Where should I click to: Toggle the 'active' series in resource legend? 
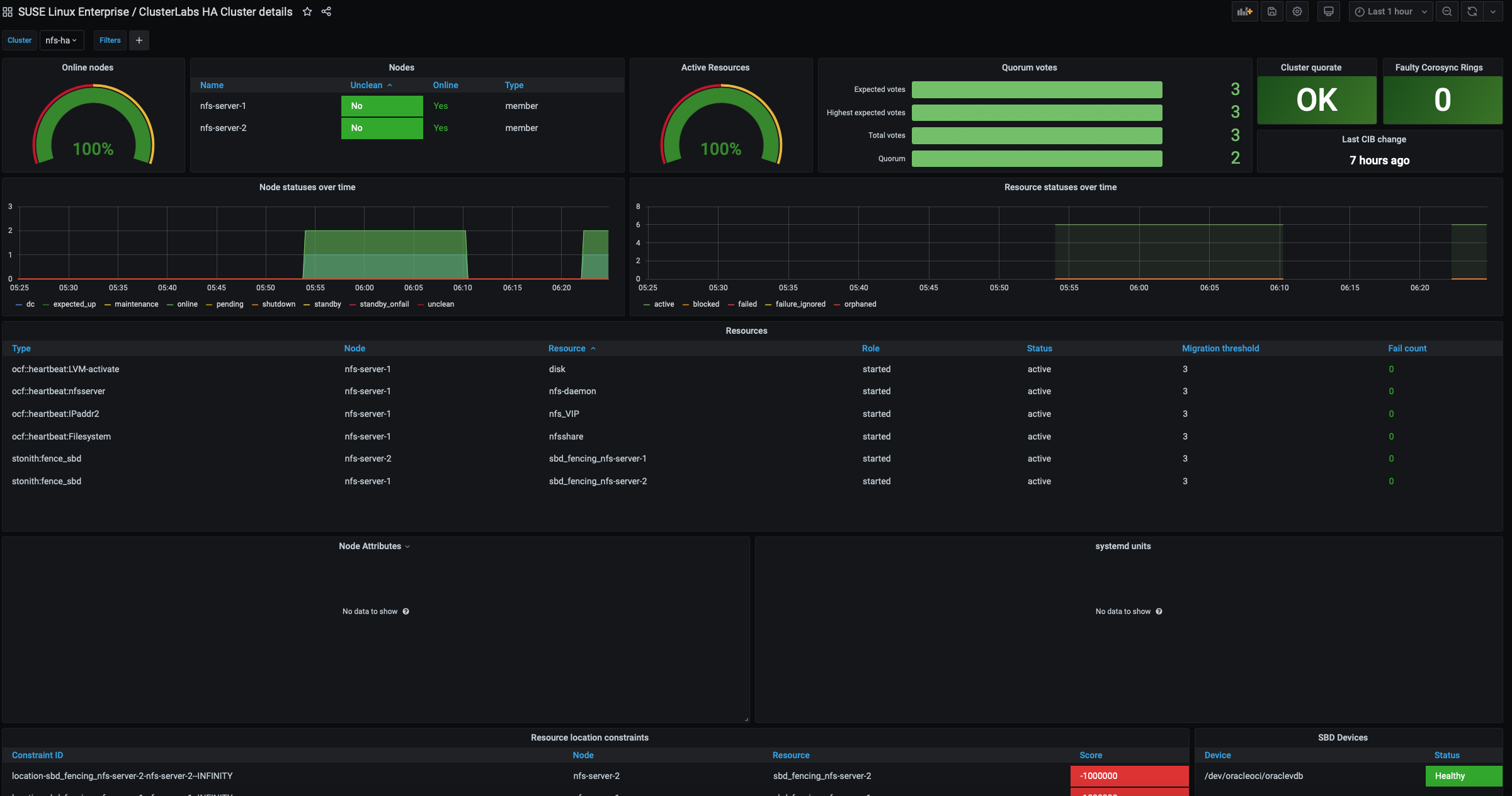point(664,304)
